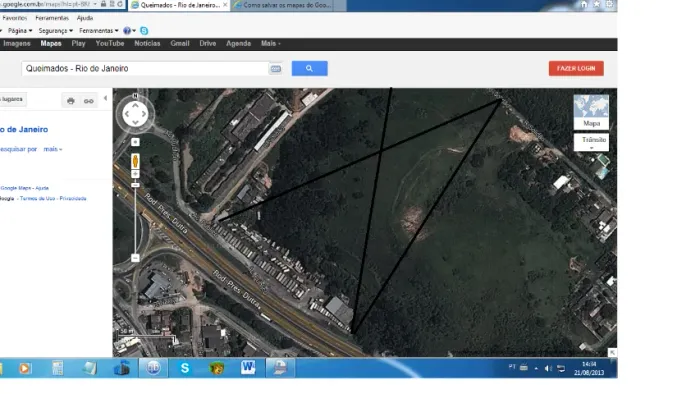This screenshot has width=700, height=394.
Task: Collapse overview map corner arrow
Action: point(612,353)
